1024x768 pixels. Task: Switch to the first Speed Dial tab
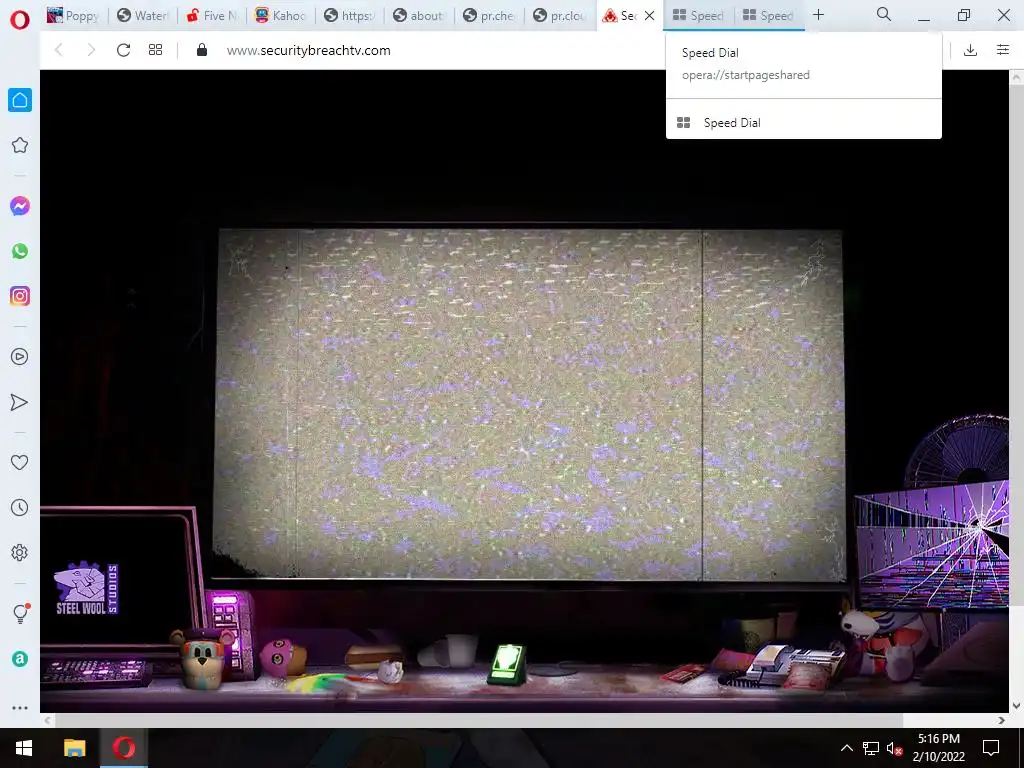[698, 16]
